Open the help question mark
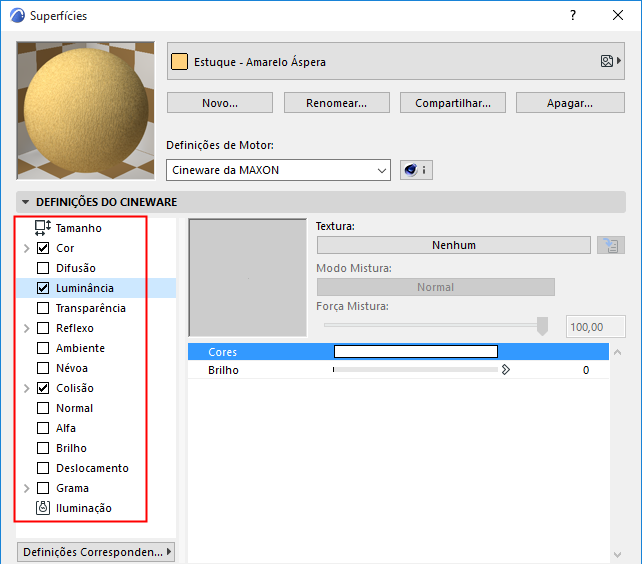 coord(573,15)
